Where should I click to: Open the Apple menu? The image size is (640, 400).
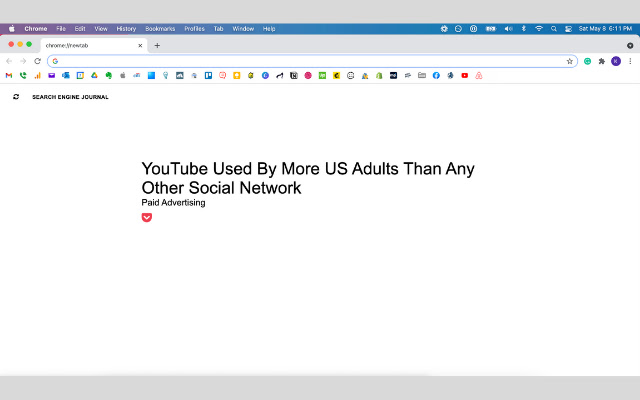12,29
